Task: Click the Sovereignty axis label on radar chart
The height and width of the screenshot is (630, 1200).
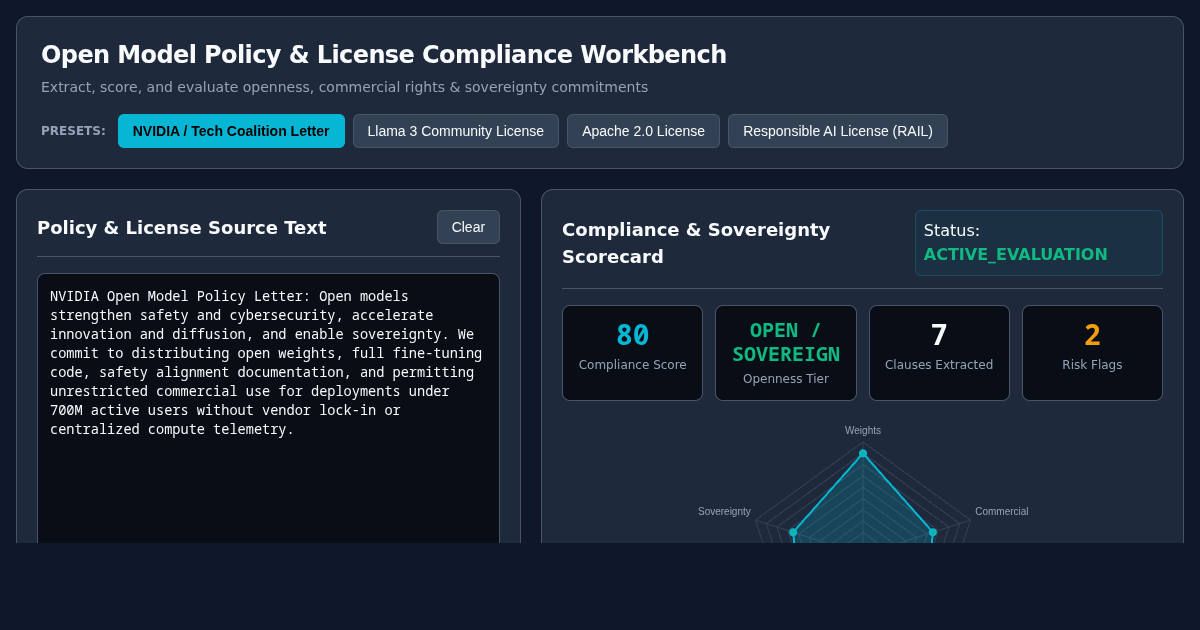Action: coord(724,512)
